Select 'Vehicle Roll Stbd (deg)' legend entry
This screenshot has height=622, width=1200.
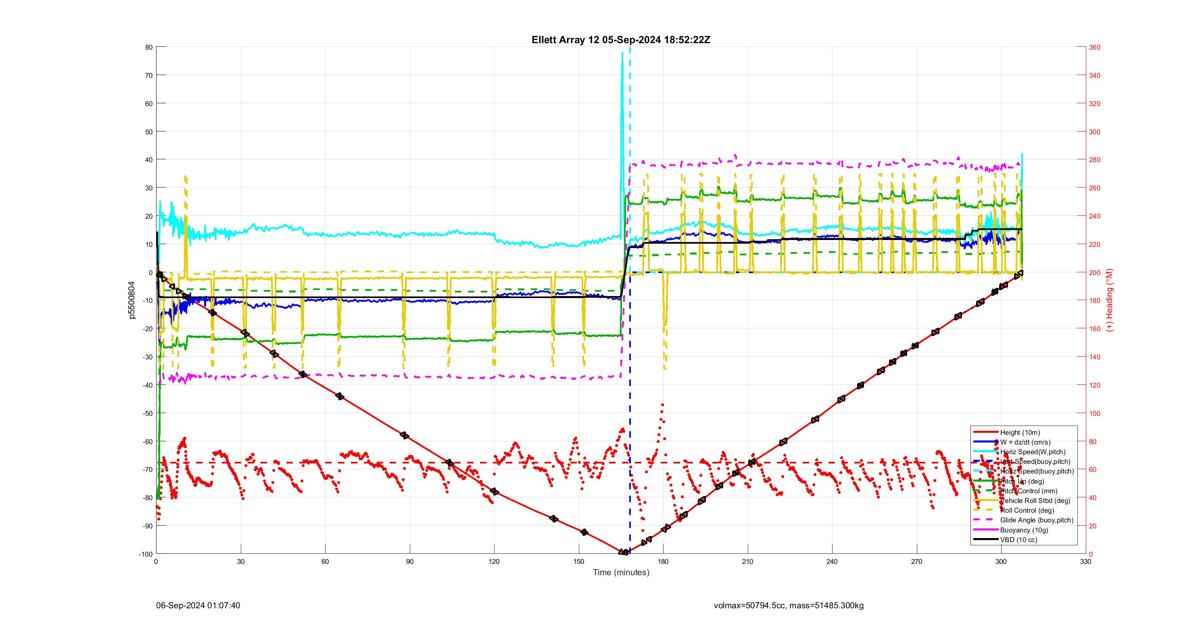click(x=1035, y=501)
